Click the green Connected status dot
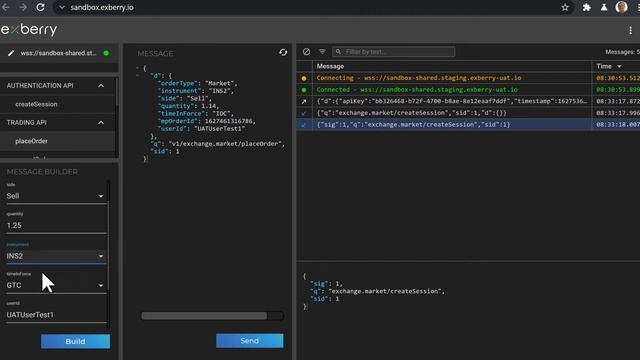This screenshot has width=640, height=360. pyautogui.click(x=304, y=90)
